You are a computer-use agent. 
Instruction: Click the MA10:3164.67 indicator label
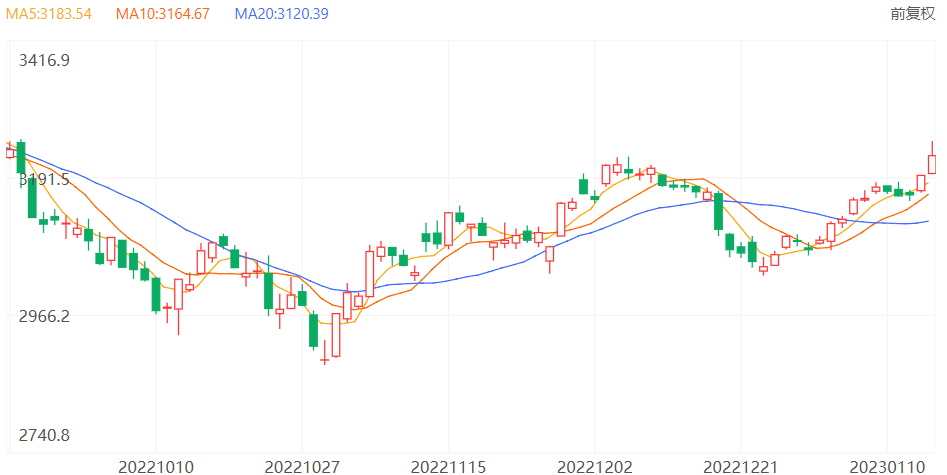pyautogui.click(x=162, y=14)
